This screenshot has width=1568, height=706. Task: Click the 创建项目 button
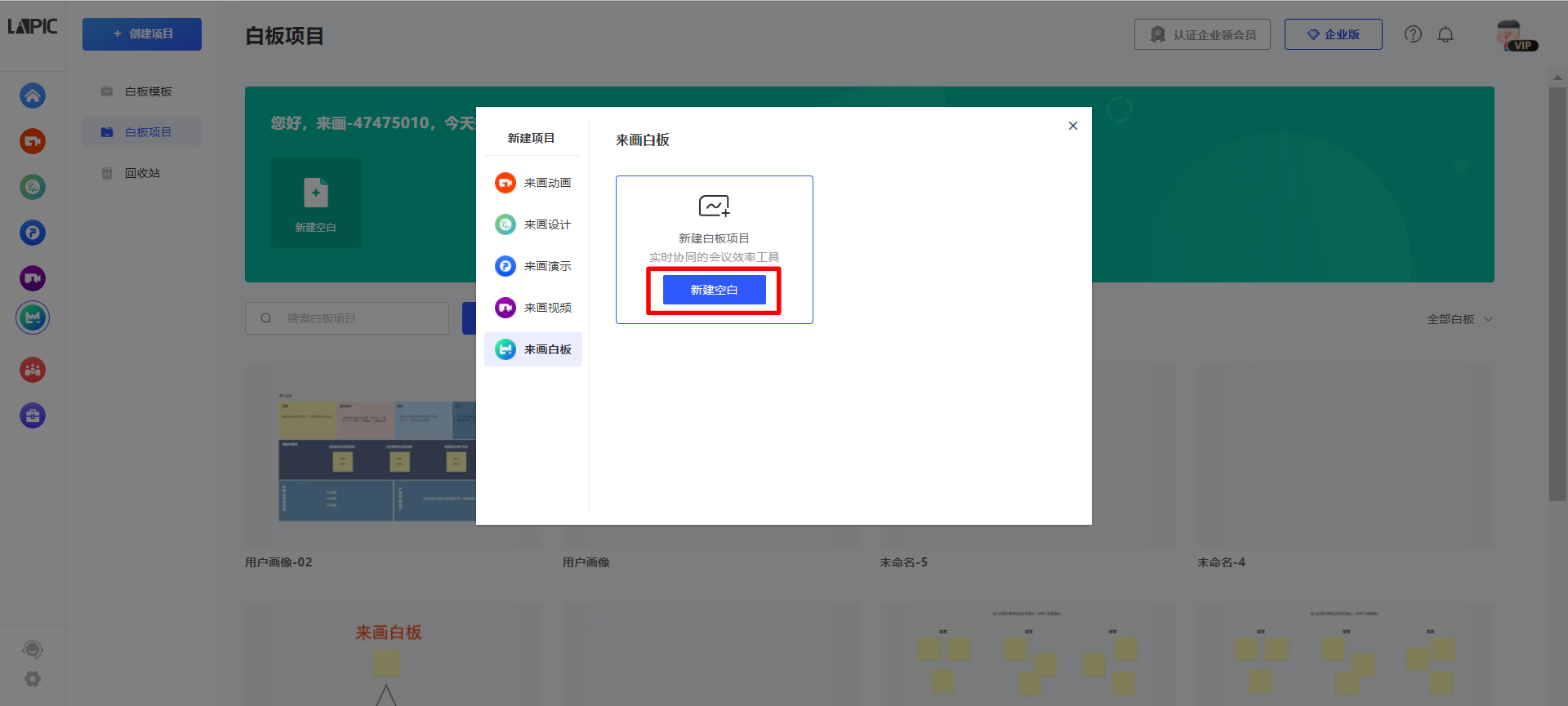142,34
